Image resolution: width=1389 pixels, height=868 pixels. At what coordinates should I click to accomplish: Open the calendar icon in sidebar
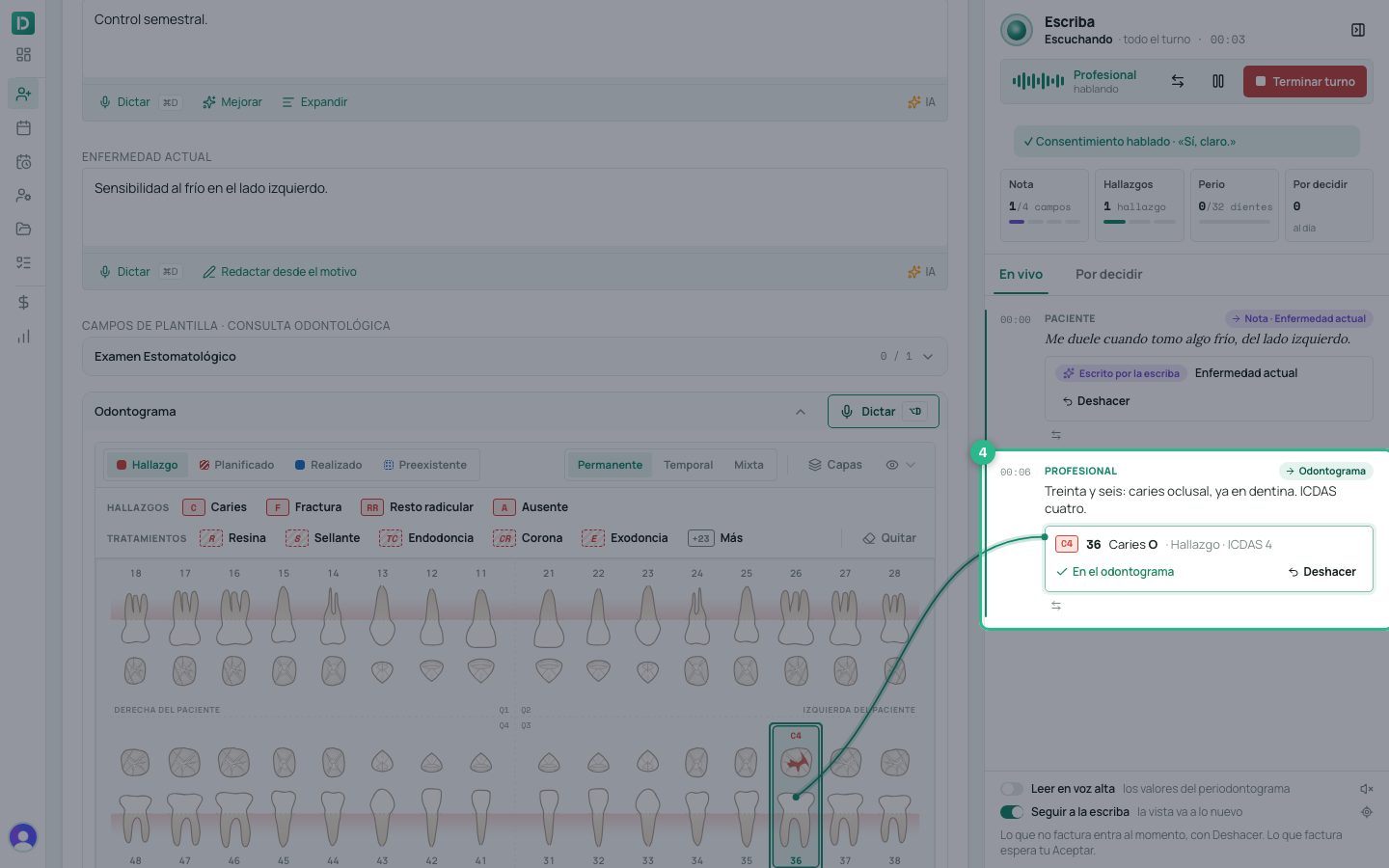coord(23,127)
